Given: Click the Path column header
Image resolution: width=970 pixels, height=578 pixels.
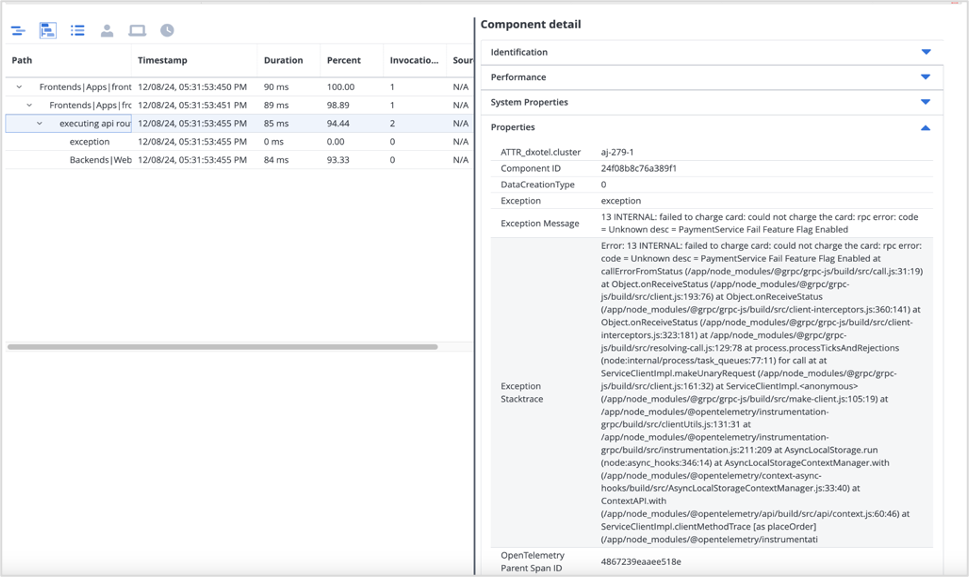Looking at the screenshot, I should (20, 60).
